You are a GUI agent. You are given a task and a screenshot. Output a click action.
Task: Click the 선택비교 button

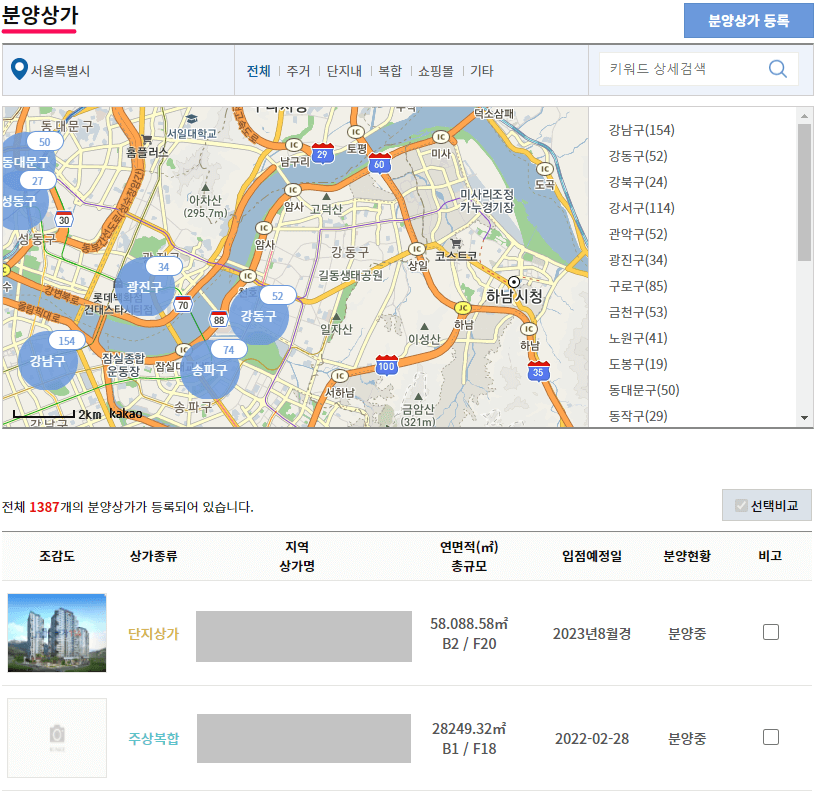tap(766, 505)
